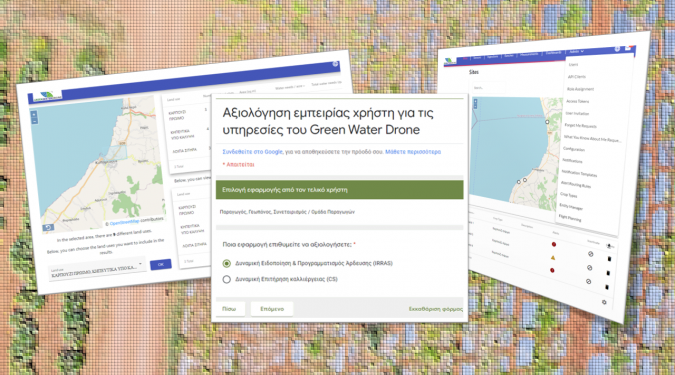Select the leftmost of the two lower site markers
This screenshot has height=375, width=675.
(518, 182)
